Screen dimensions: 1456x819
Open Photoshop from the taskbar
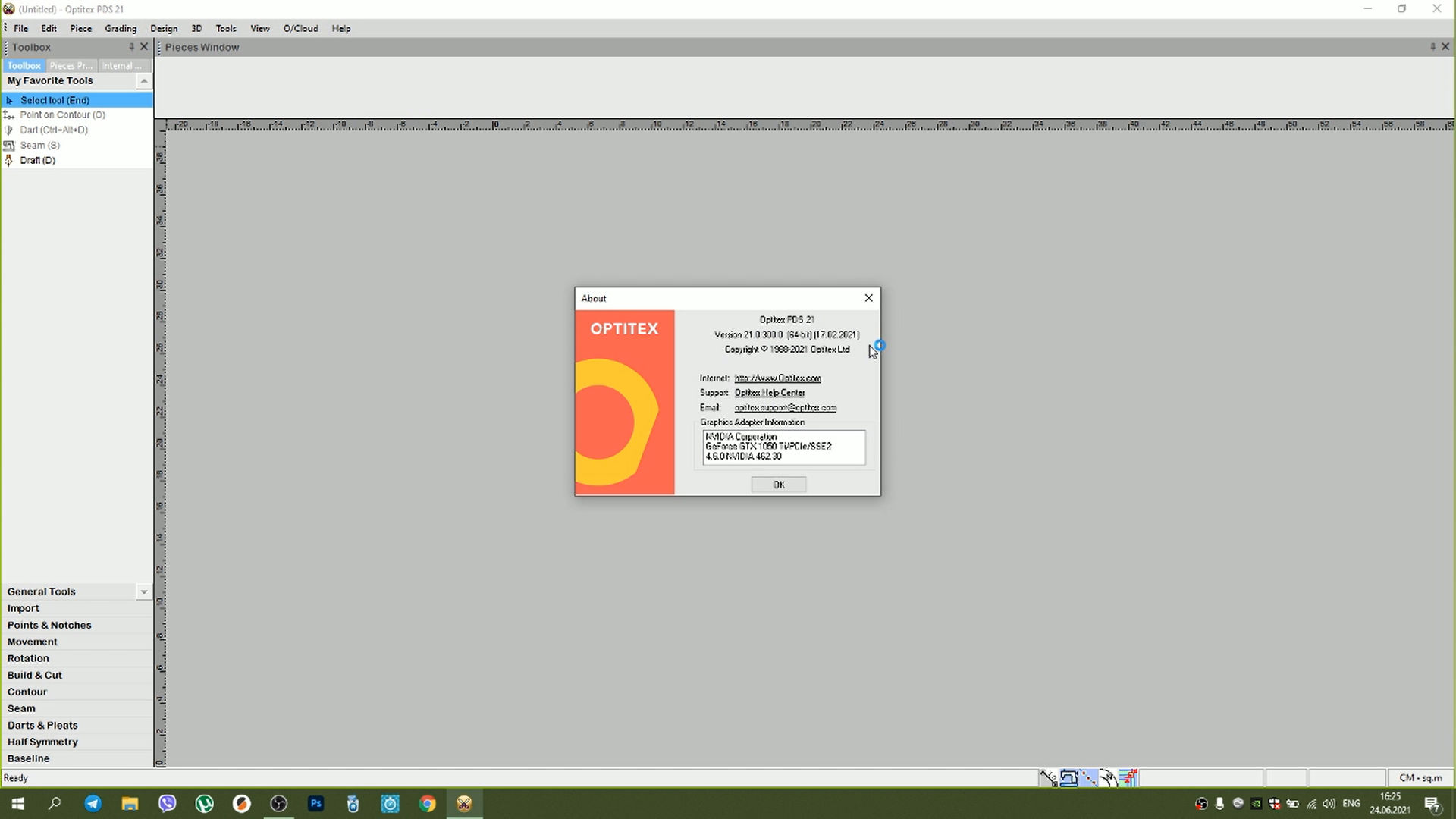click(x=315, y=803)
